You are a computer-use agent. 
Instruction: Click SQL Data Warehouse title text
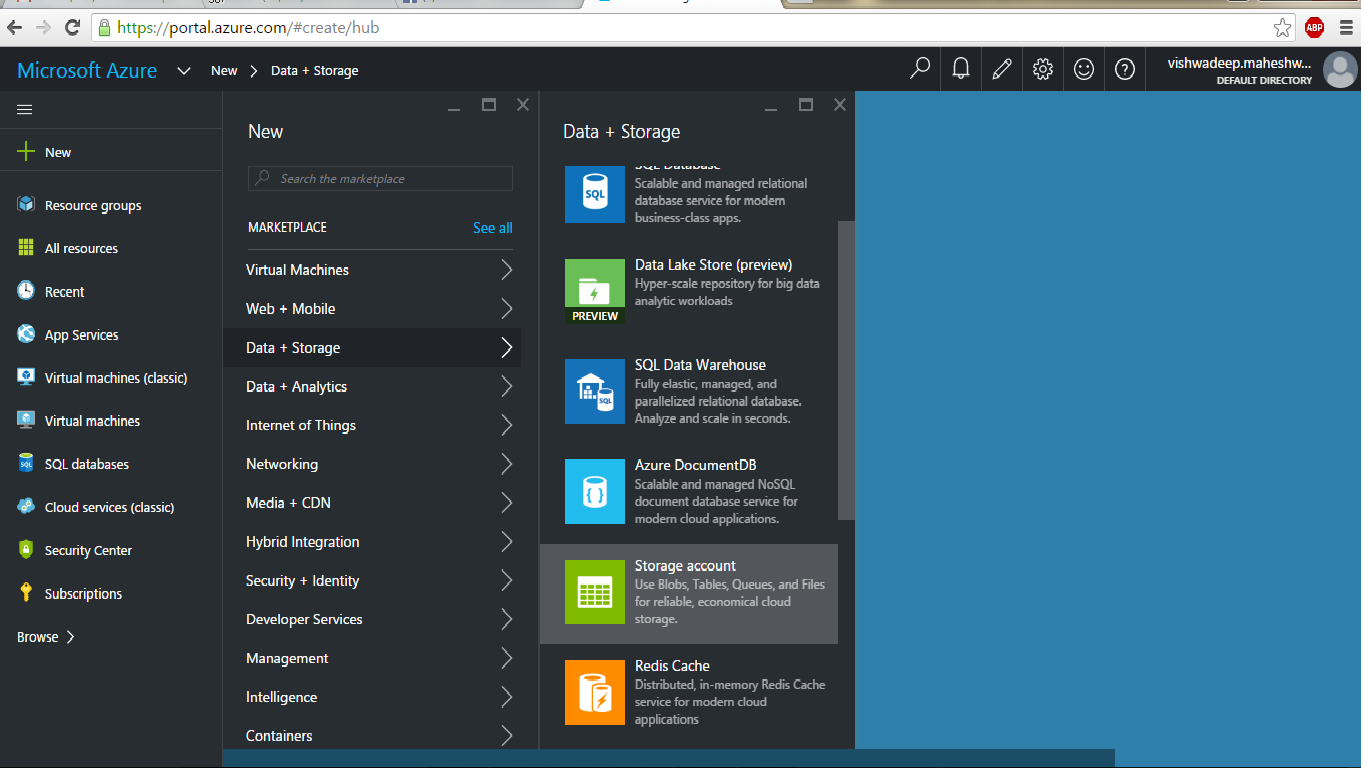pos(700,365)
